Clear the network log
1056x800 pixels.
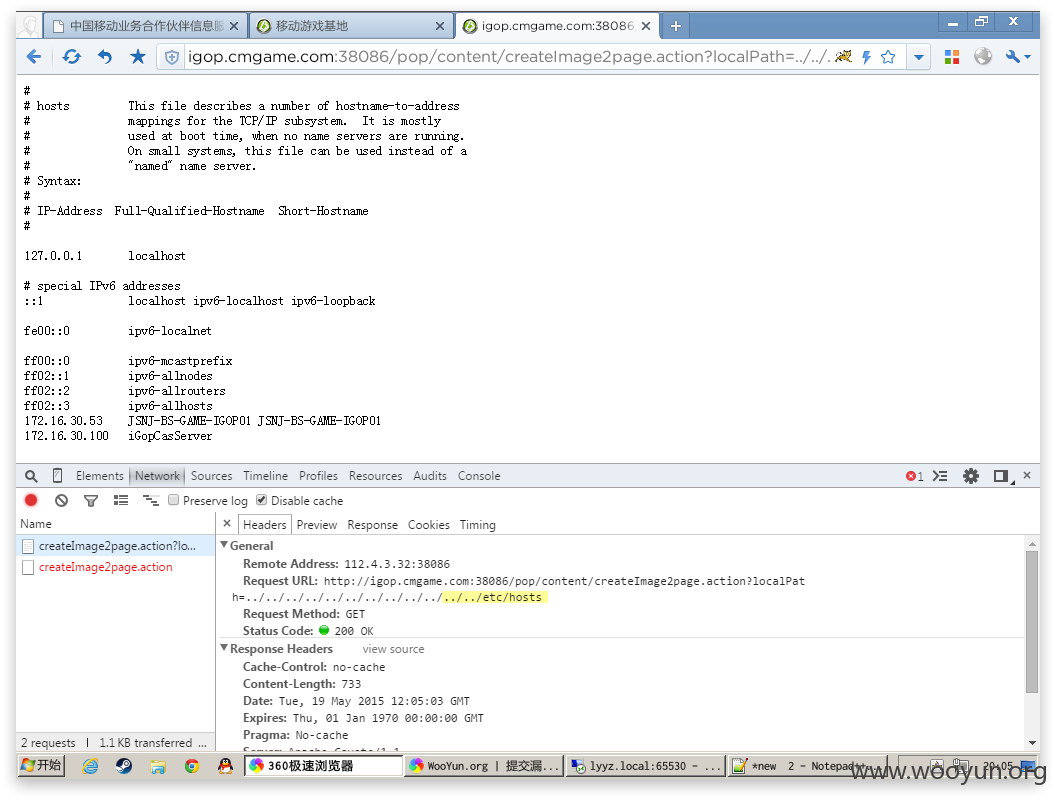point(61,500)
